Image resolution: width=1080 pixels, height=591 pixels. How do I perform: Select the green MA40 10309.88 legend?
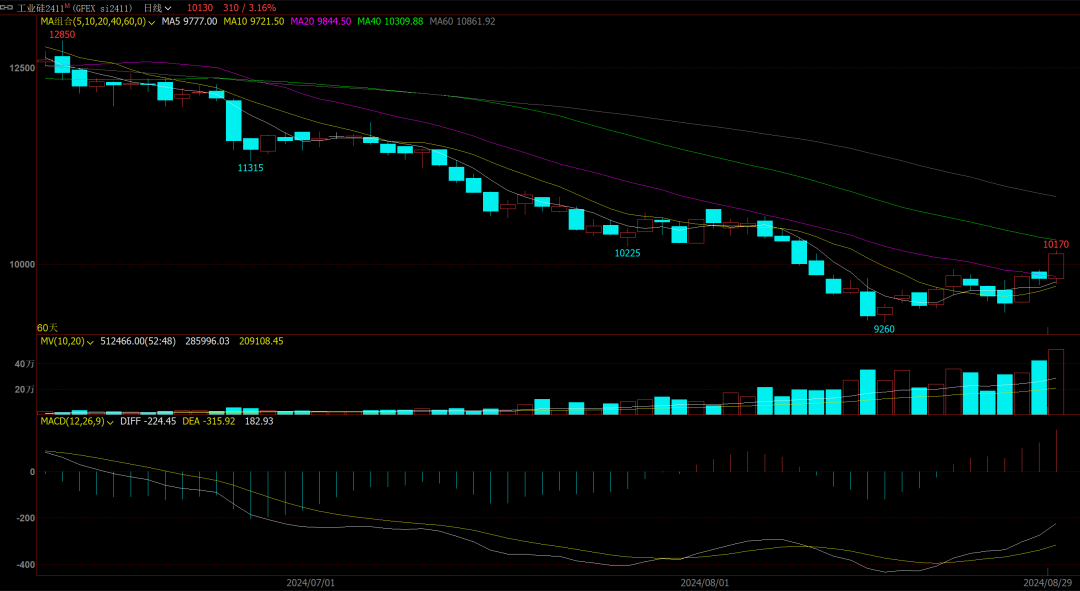[x=390, y=21]
